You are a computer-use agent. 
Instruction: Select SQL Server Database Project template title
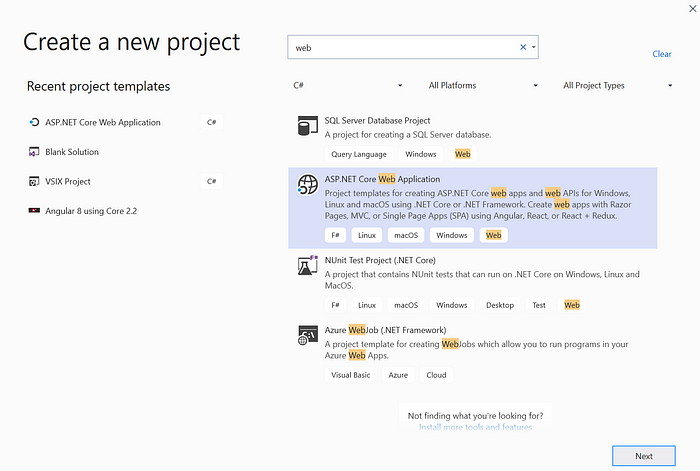pos(377,121)
